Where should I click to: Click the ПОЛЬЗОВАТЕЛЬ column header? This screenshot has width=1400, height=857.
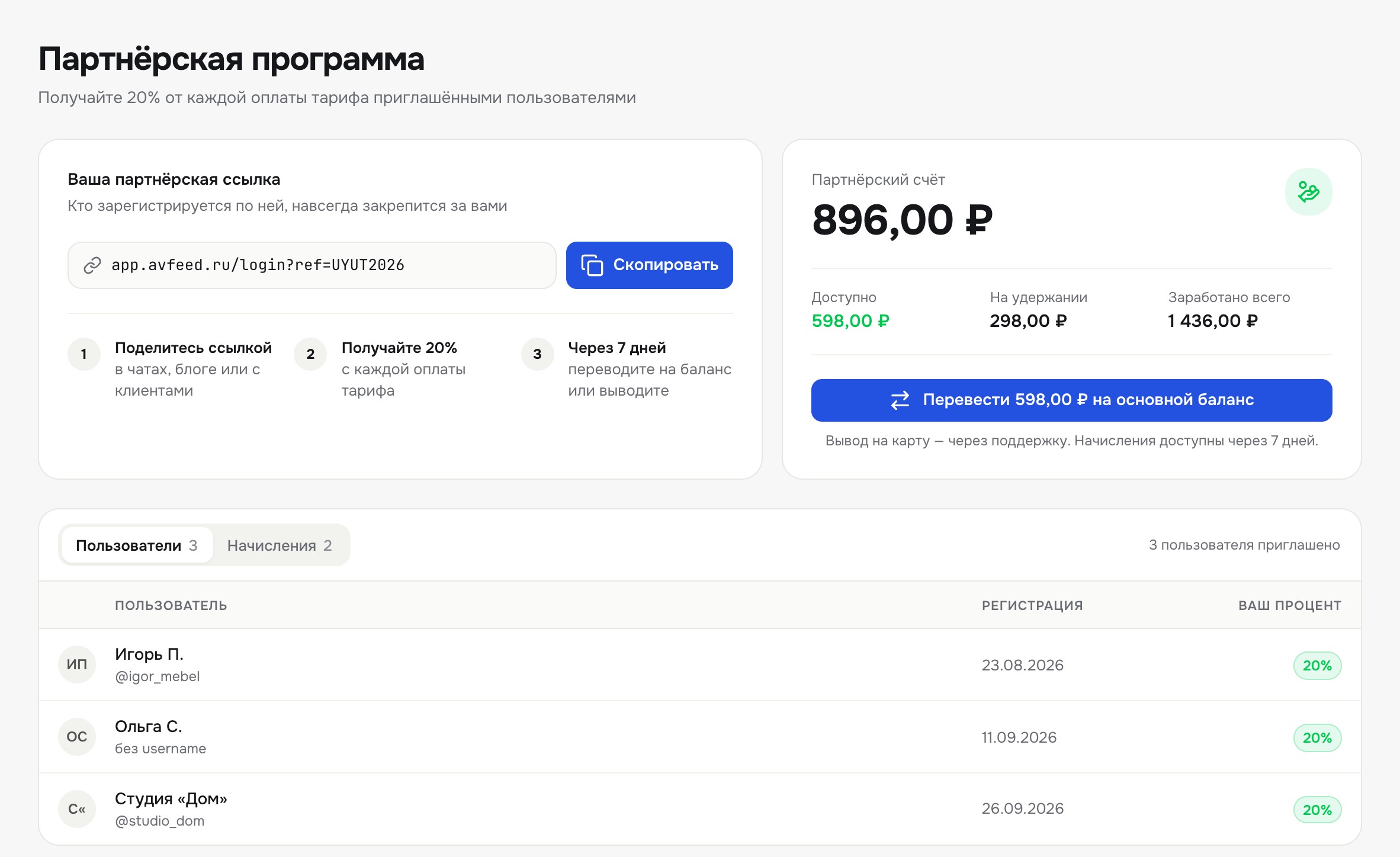171,605
